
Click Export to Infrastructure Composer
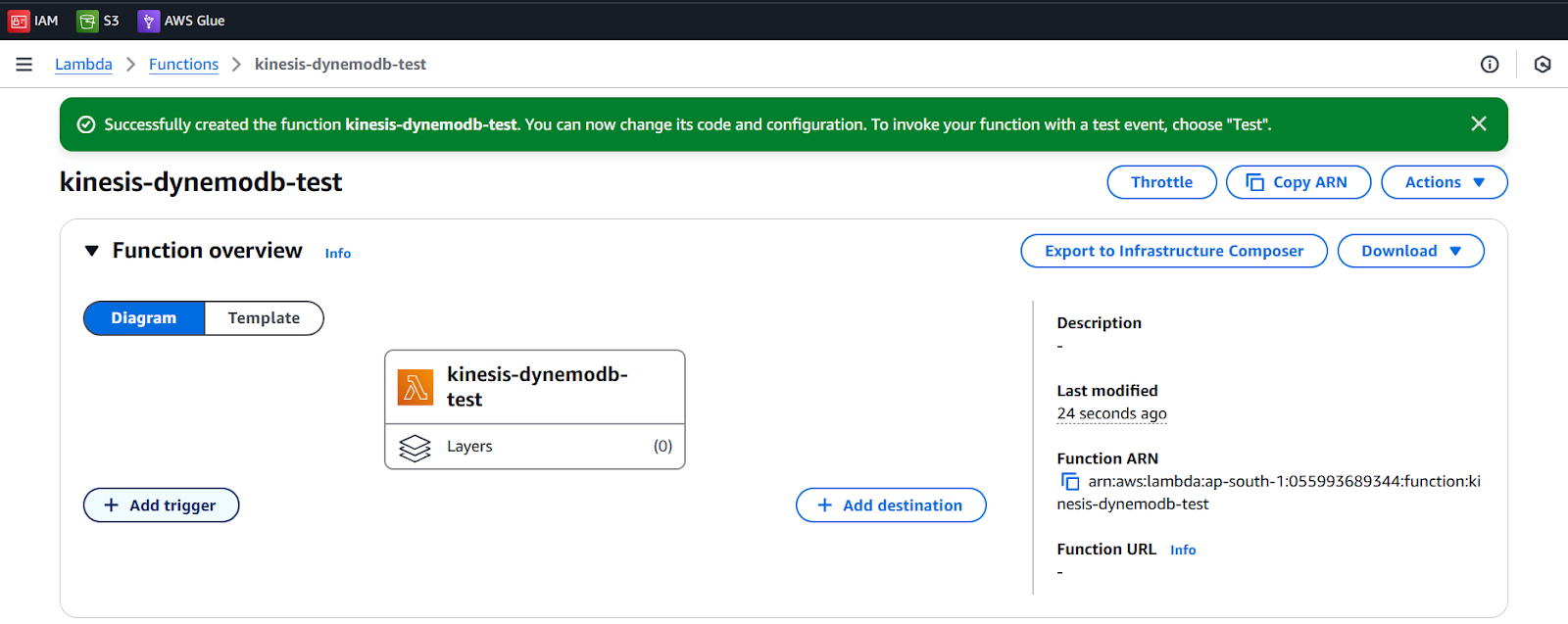tap(1174, 251)
